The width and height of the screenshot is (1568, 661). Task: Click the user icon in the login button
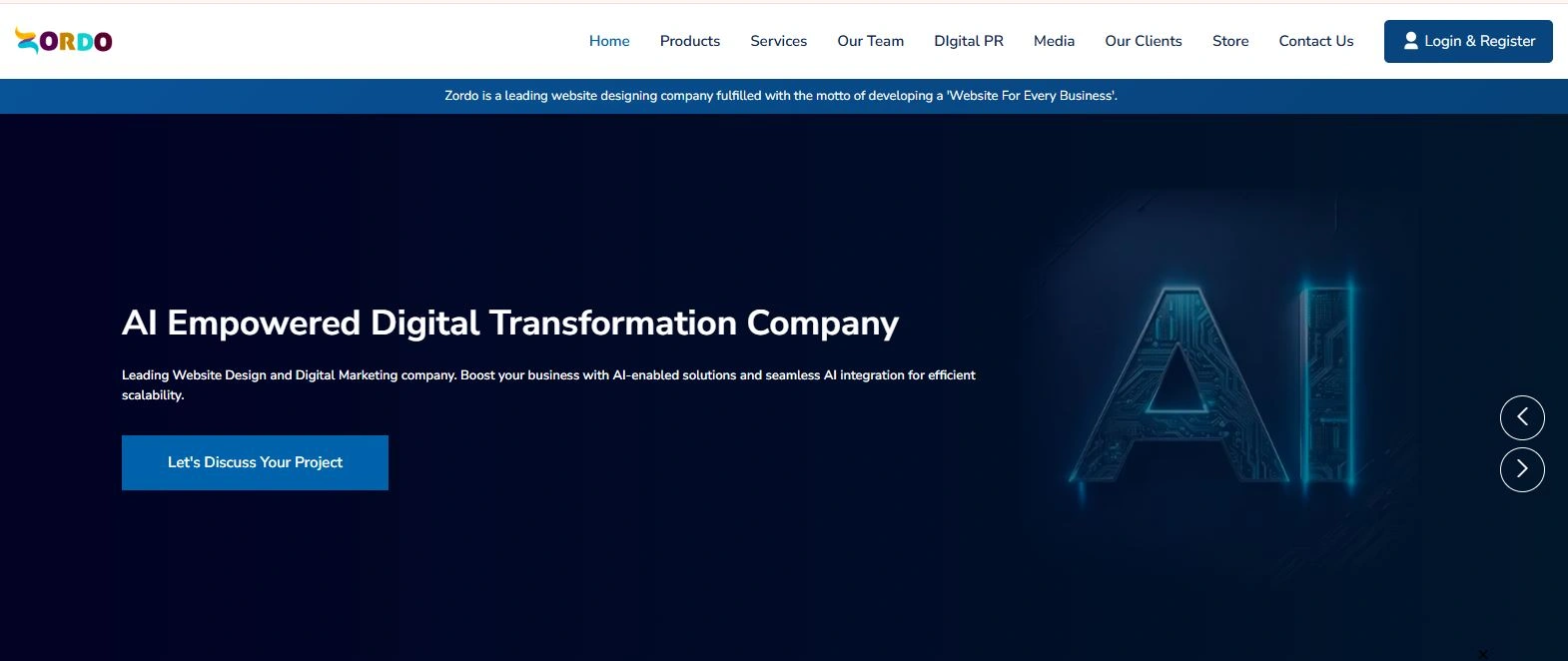pyautogui.click(x=1410, y=41)
